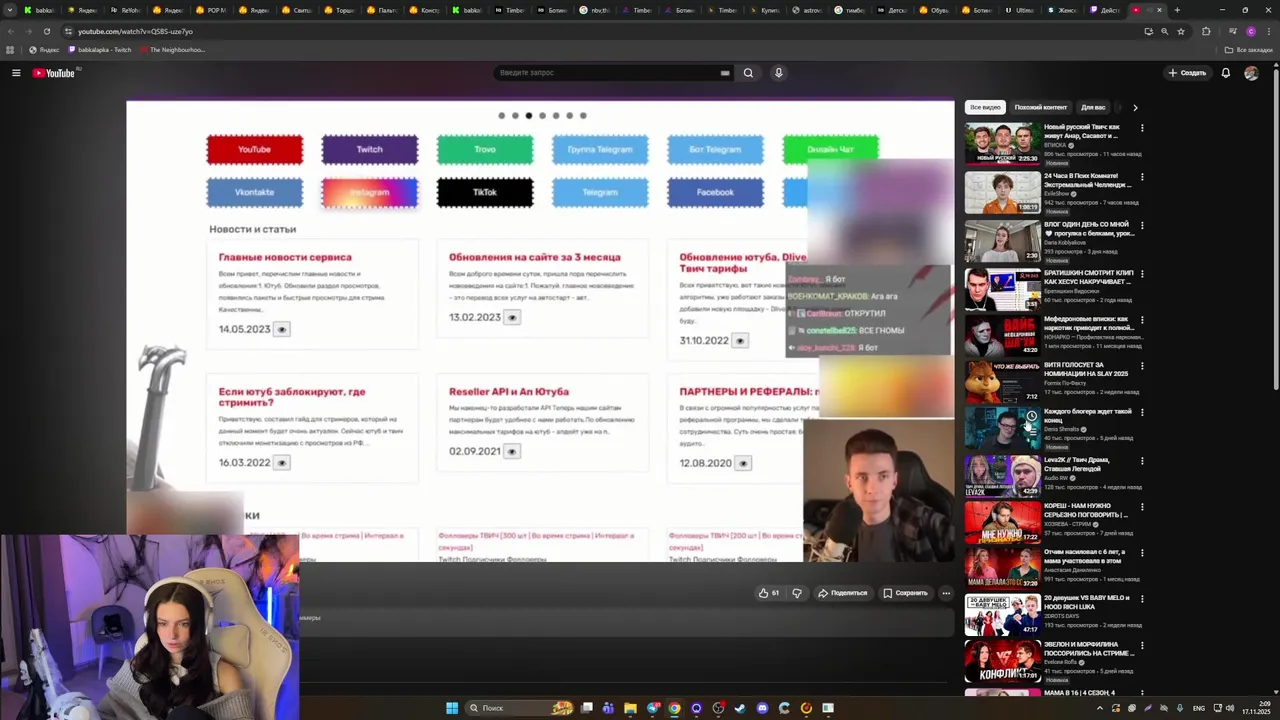Viewport: 1280px width, 720px height.
Task: Open the Chrome apps grid in the bookmarks bar
Action: [10, 49]
